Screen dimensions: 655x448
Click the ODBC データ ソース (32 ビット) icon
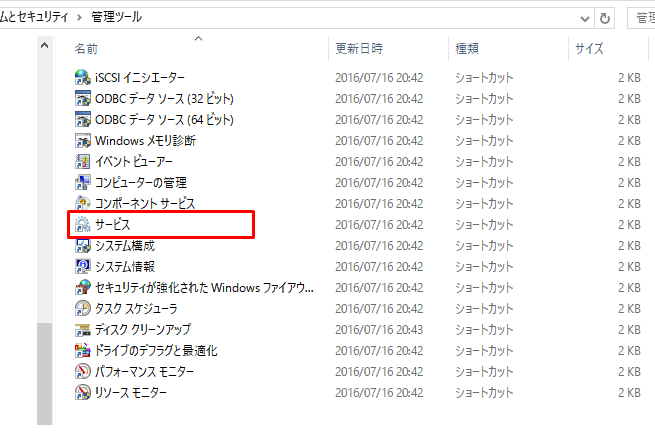point(83,98)
